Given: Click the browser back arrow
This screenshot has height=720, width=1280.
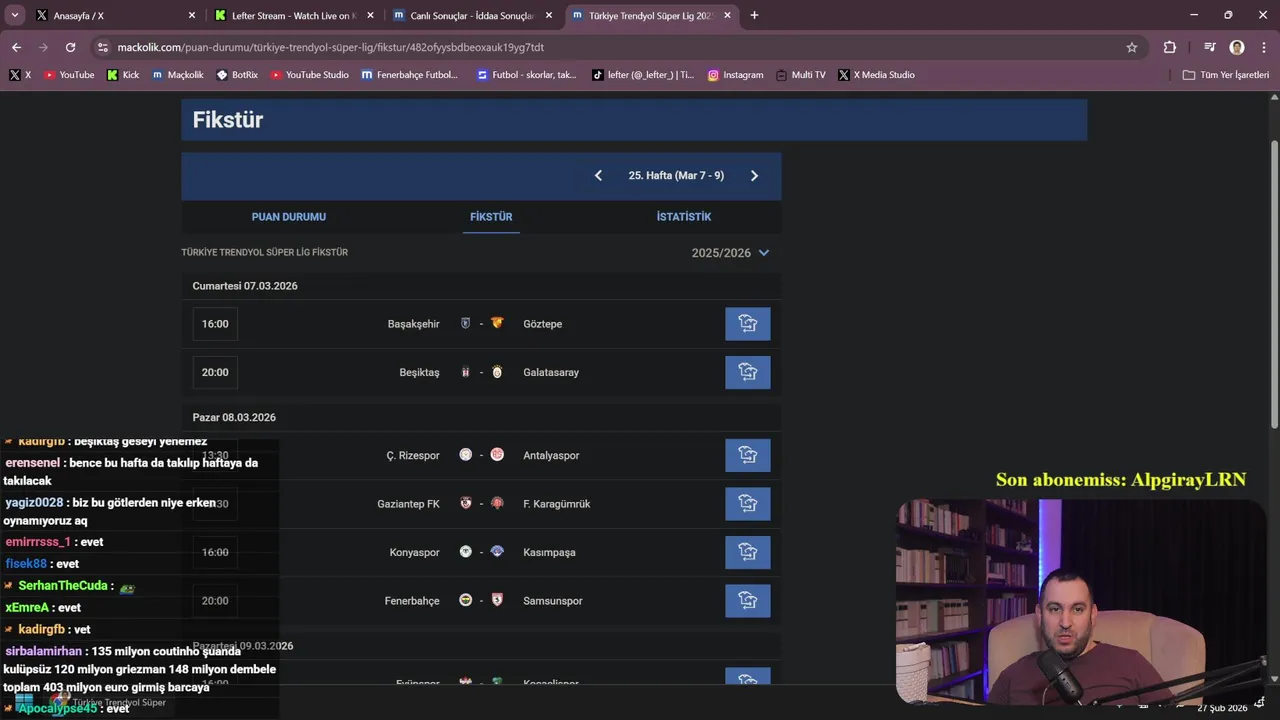Looking at the screenshot, I should coord(16,47).
